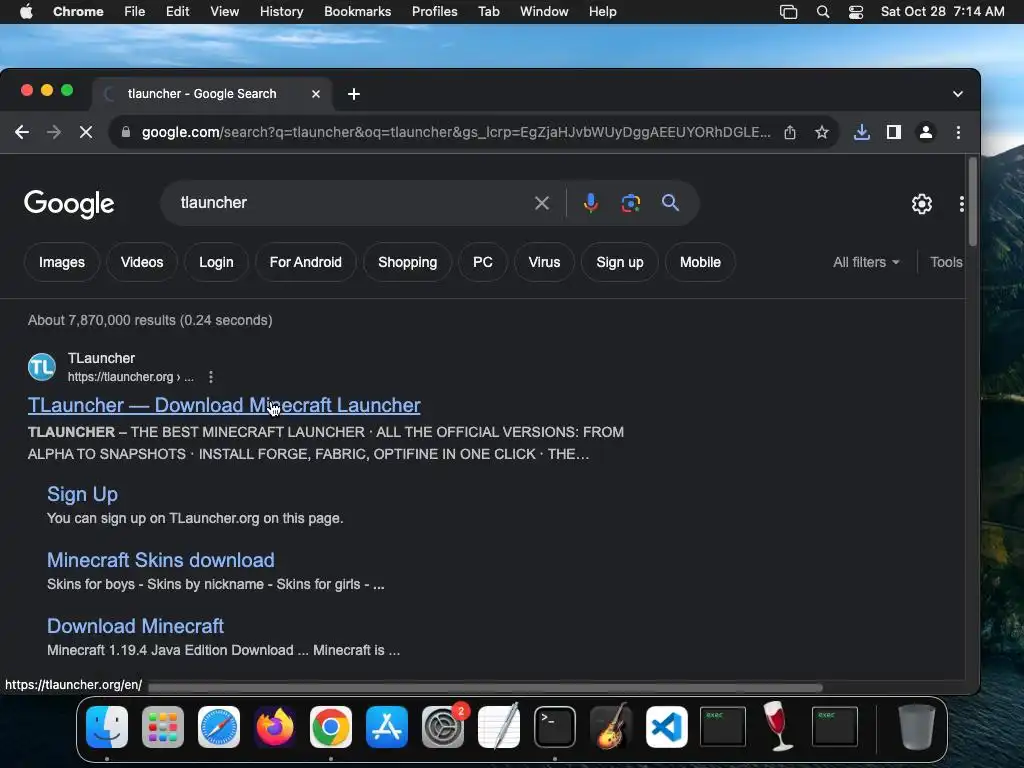Stop loading the page
Image resolution: width=1024 pixels, height=768 pixels.
(86, 133)
